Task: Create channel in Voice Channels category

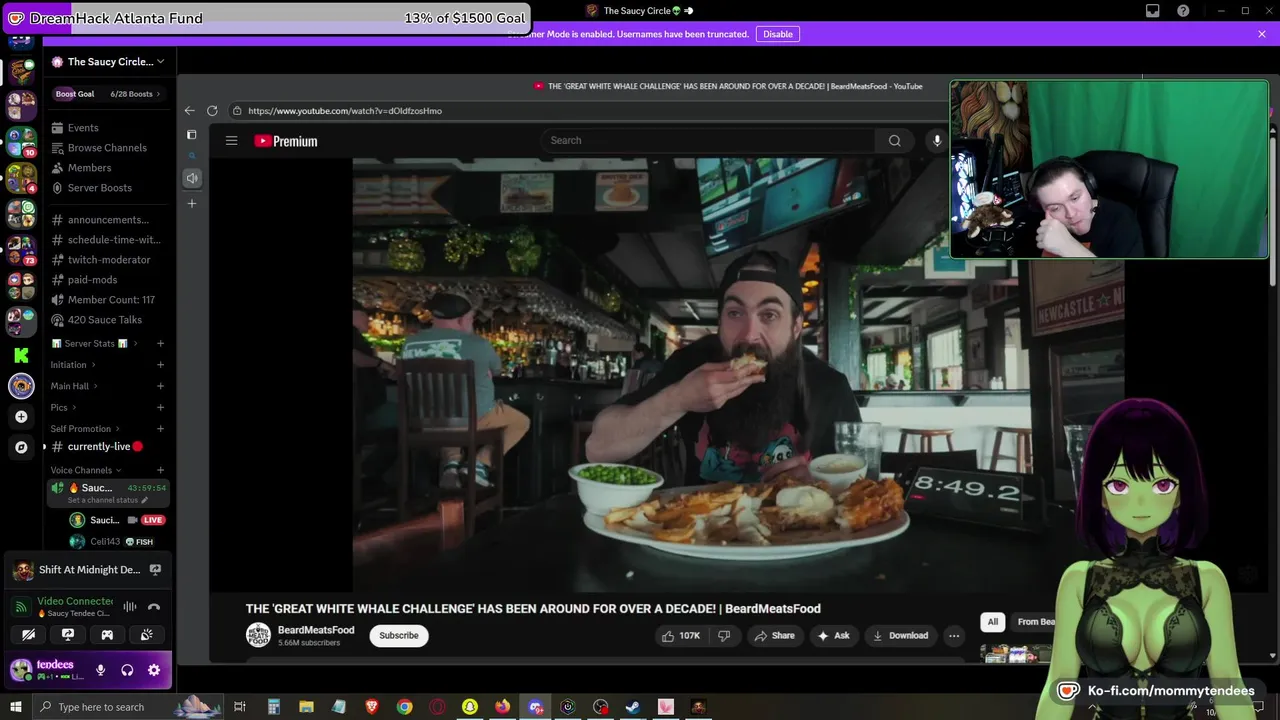Action: (x=160, y=470)
